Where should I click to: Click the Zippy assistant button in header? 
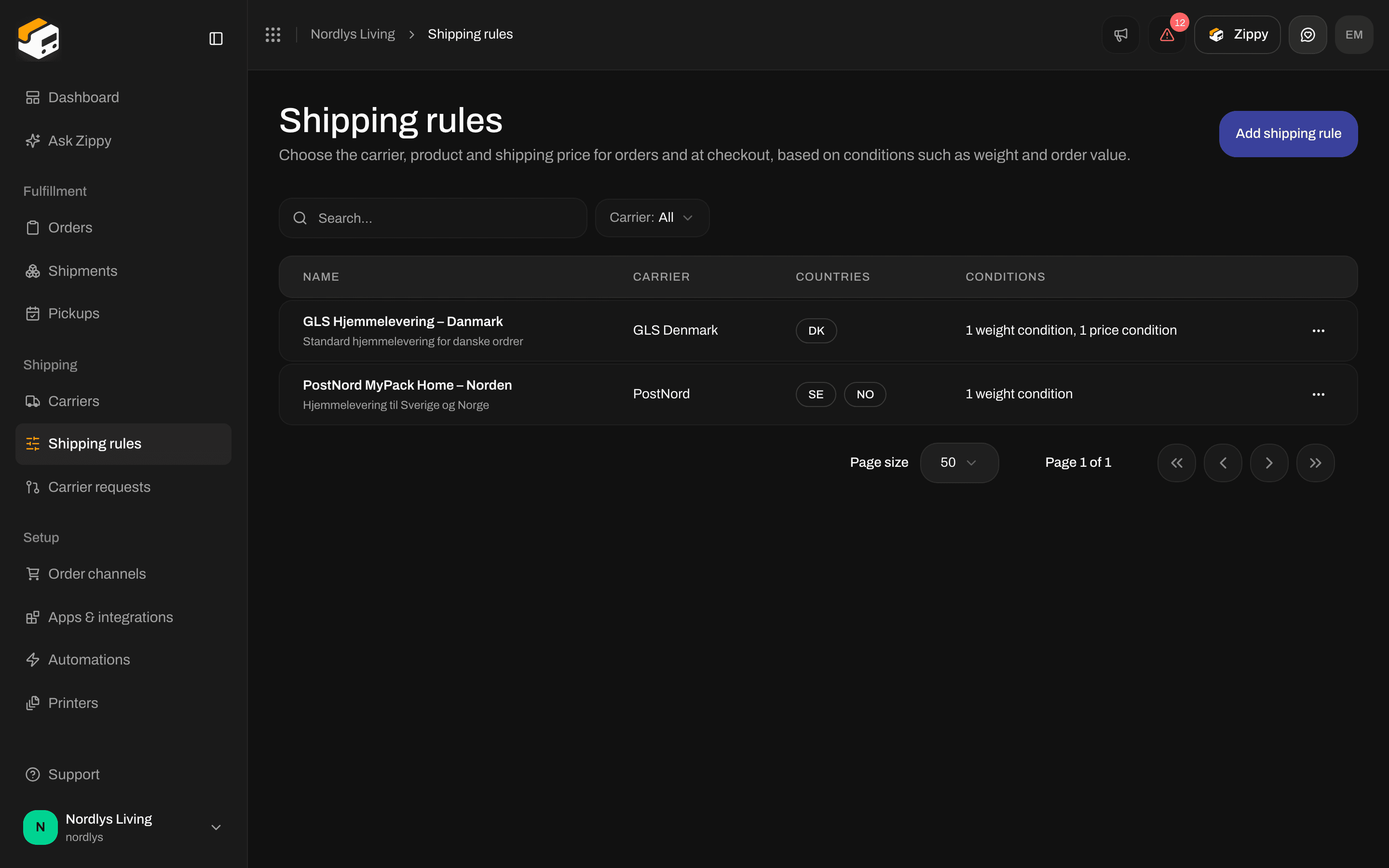1237,34
